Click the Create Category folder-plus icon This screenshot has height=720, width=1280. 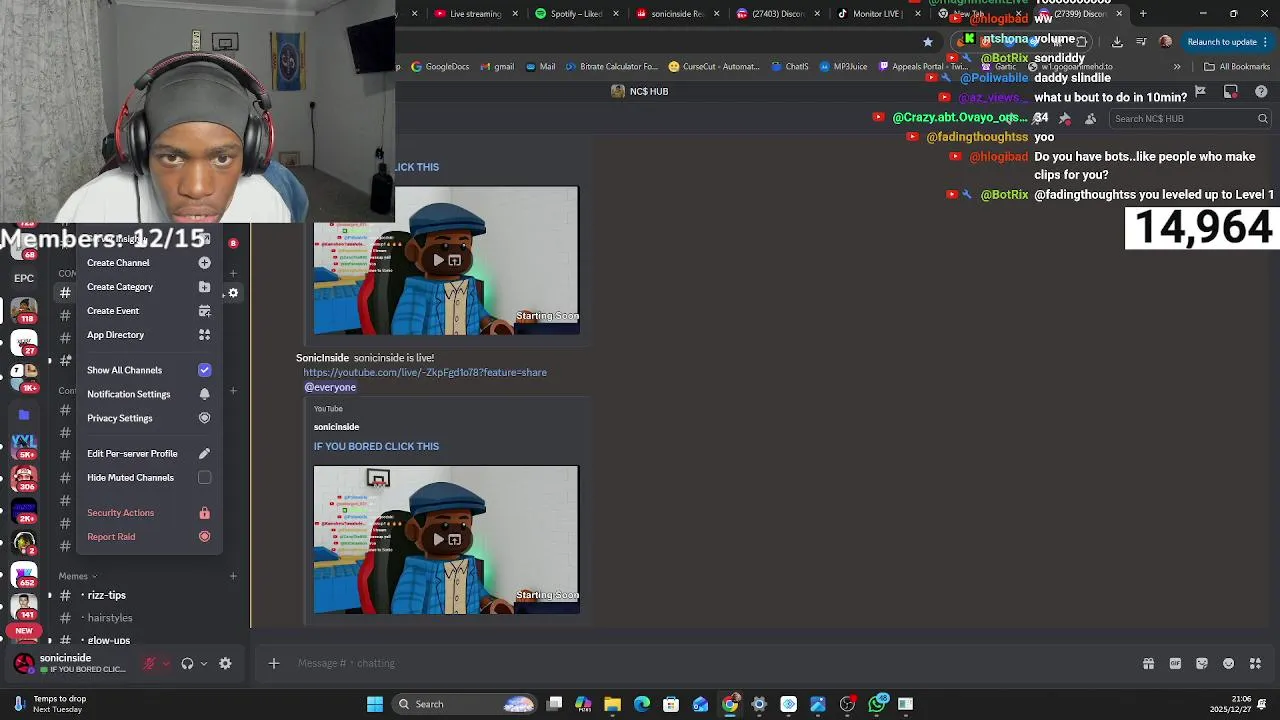click(204, 287)
